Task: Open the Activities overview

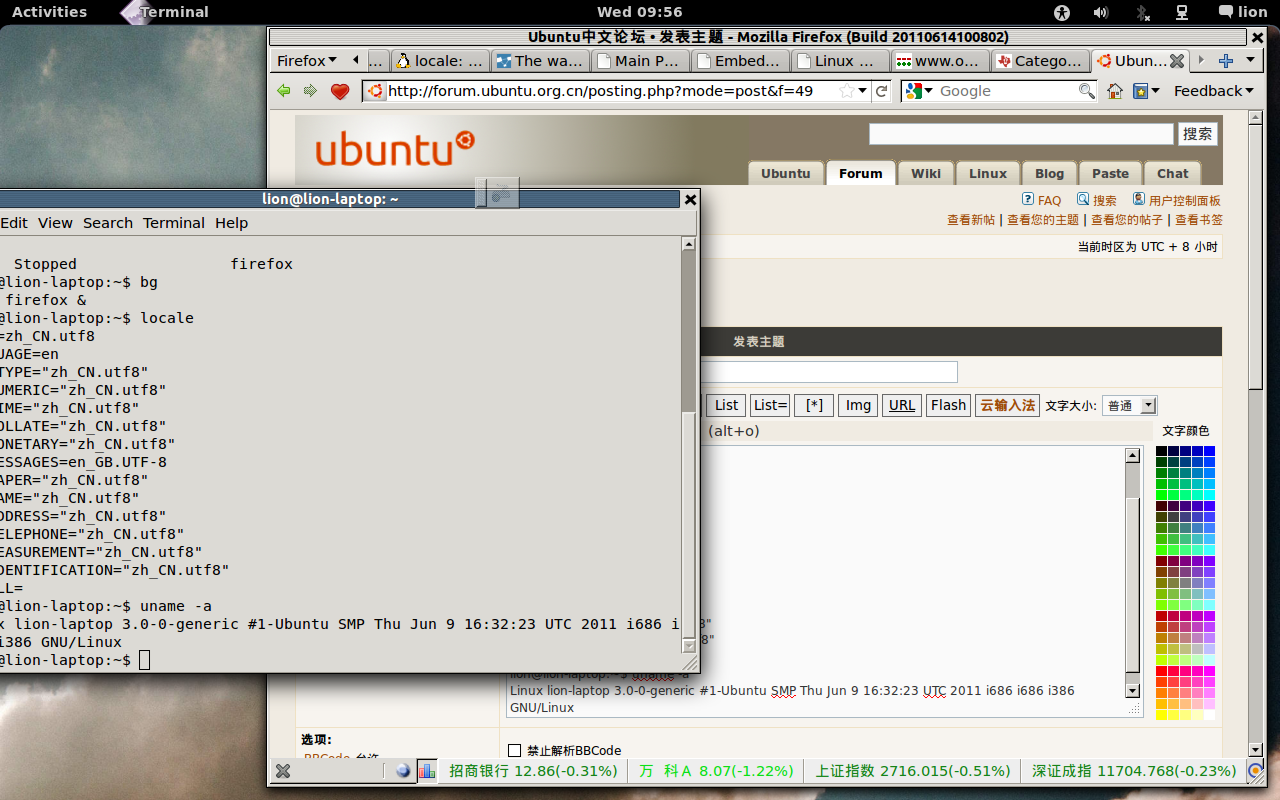Action: click(49, 12)
